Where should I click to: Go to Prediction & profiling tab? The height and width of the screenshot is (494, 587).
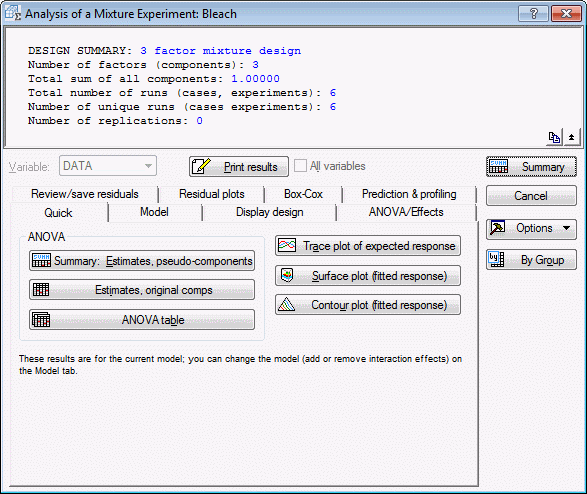[x=409, y=194]
